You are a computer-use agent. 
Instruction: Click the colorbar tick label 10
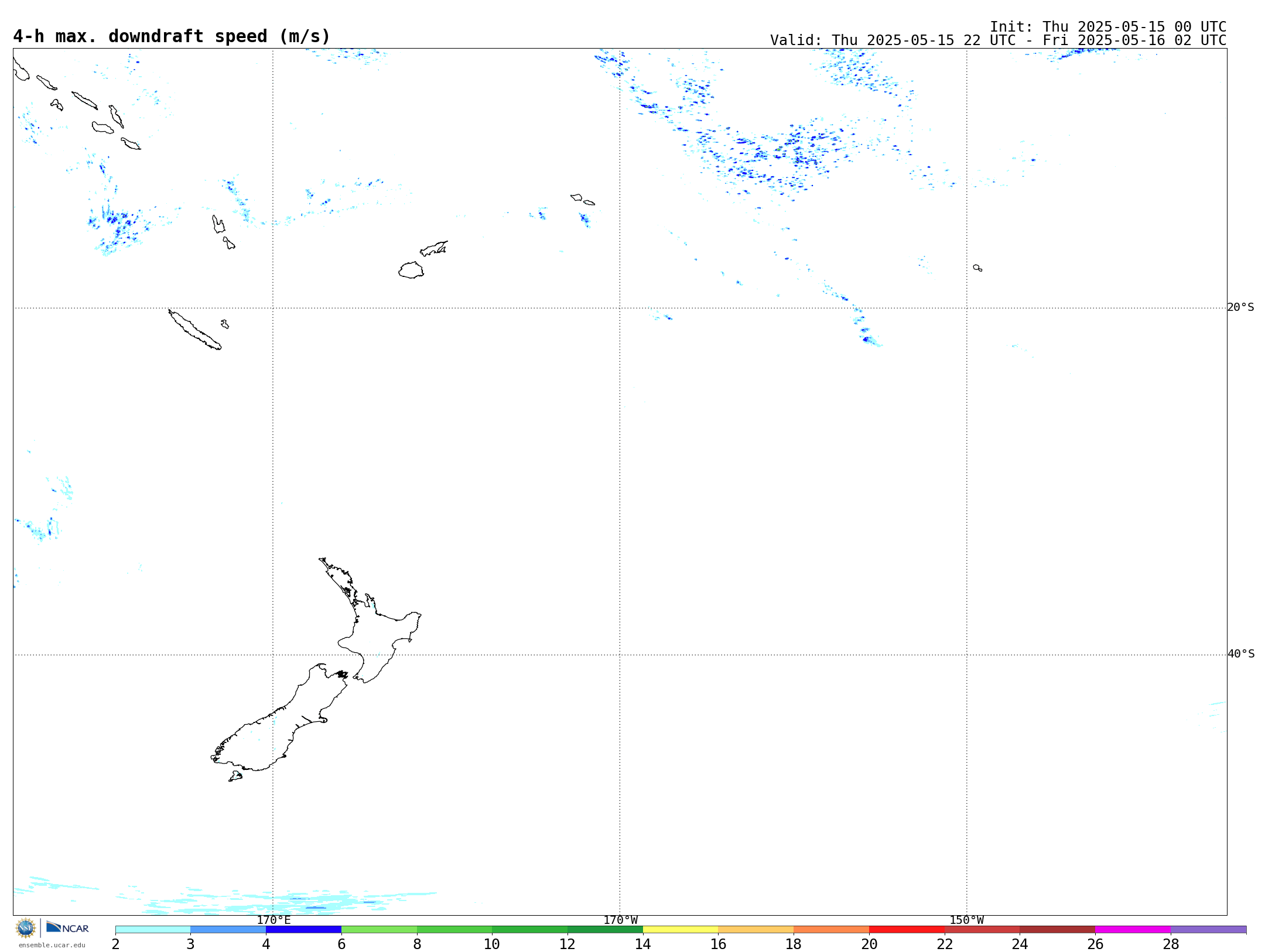[x=492, y=944]
